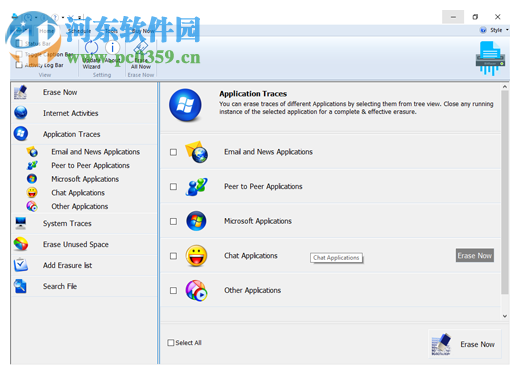The image size is (527, 371).
Task: Toggle the Toggle Caption Bar checkbox
Action: [x=19, y=54]
